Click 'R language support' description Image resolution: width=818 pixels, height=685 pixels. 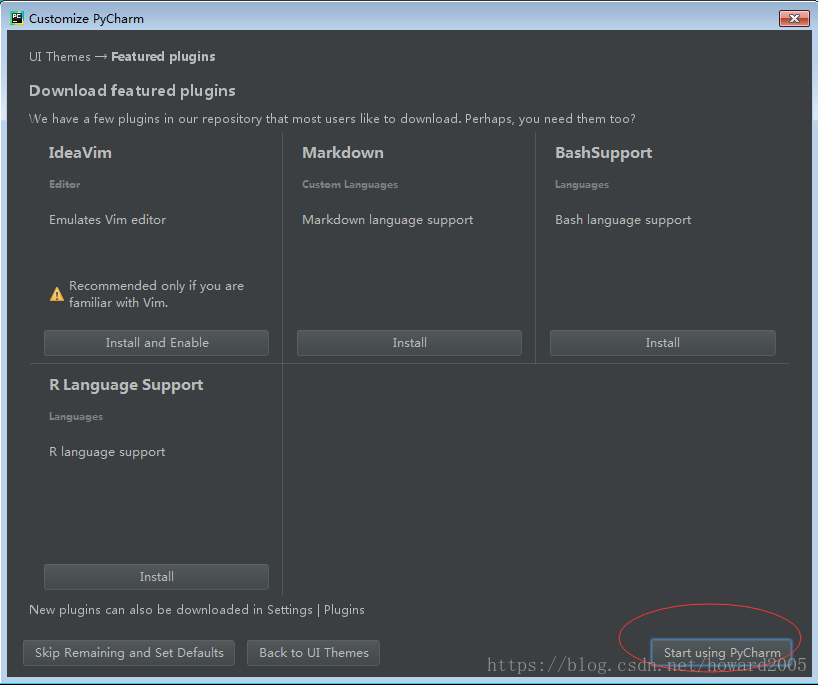point(107,452)
